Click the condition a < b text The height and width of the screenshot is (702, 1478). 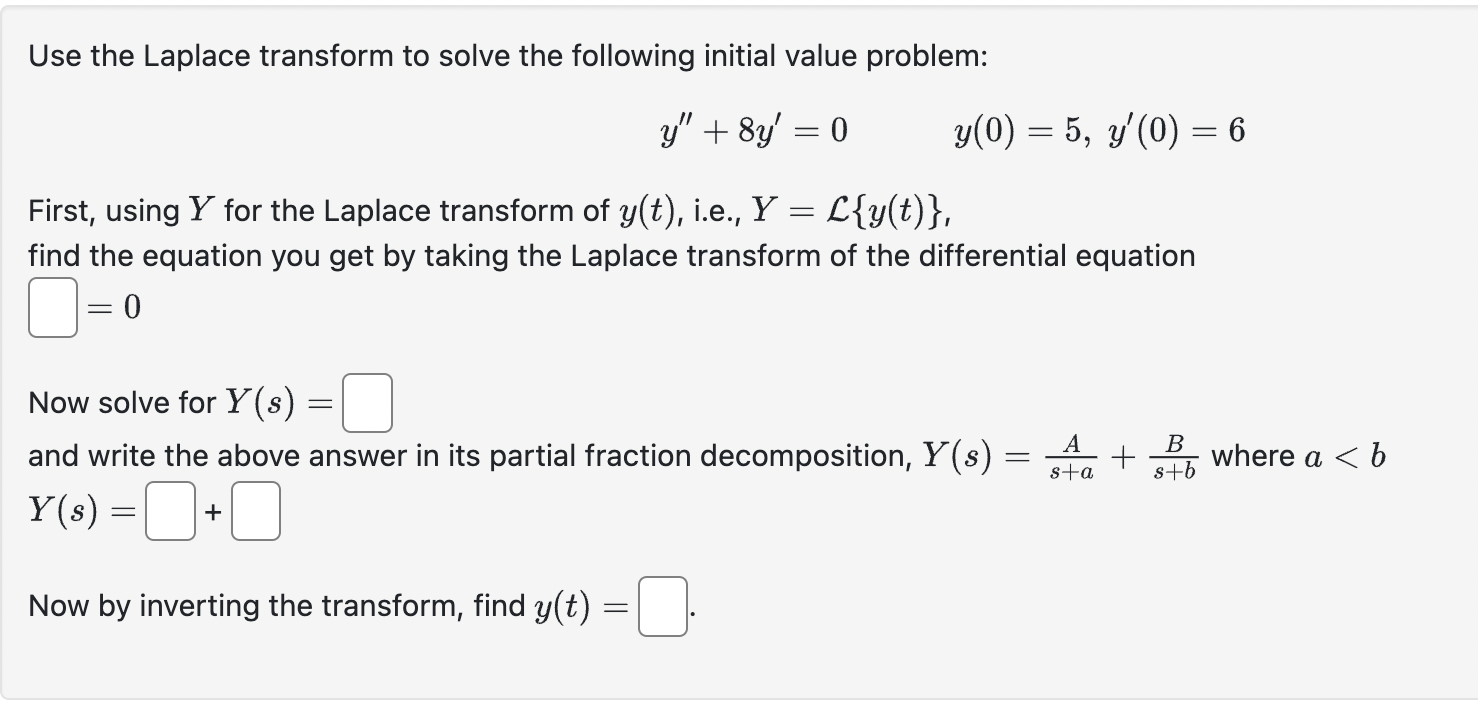click(x=1345, y=455)
